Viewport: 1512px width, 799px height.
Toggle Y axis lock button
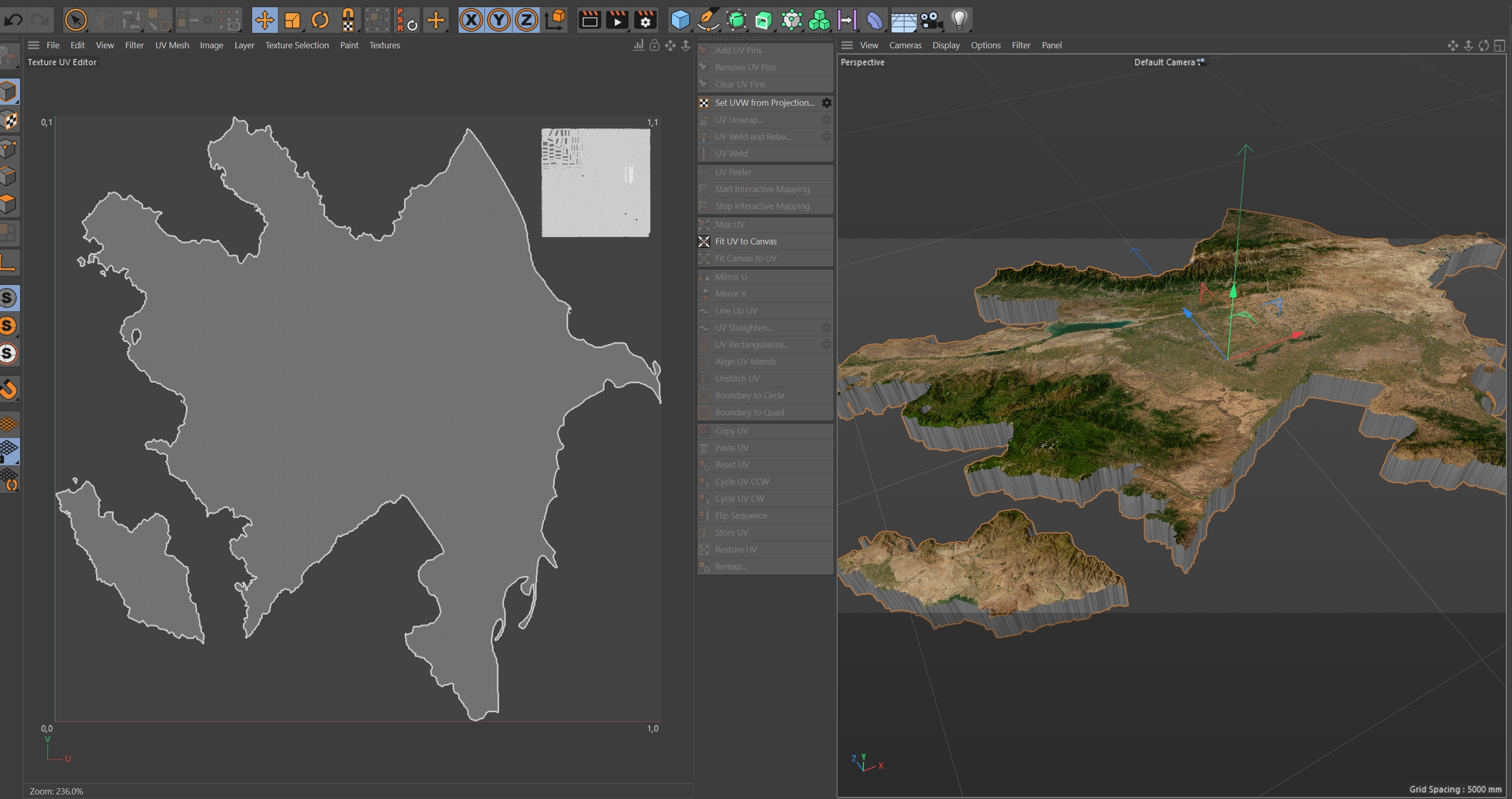pos(498,21)
